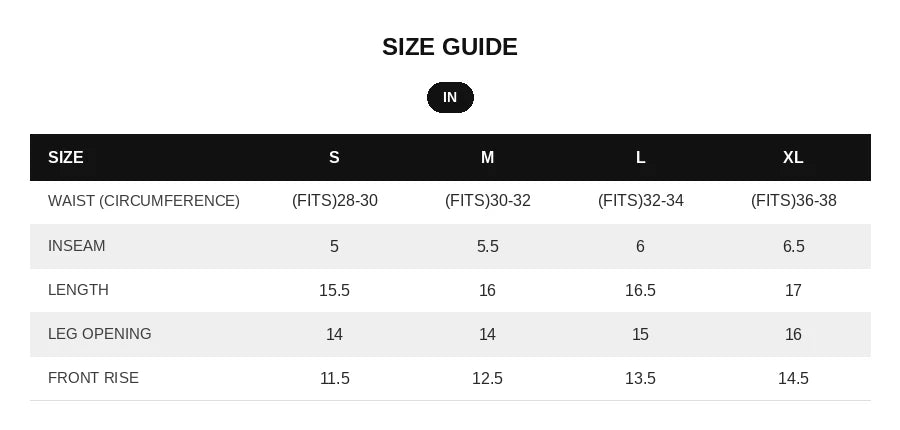This screenshot has height=430, width=900.
Task: Toggle the IN unit pill button
Action: (x=450, y=98)
